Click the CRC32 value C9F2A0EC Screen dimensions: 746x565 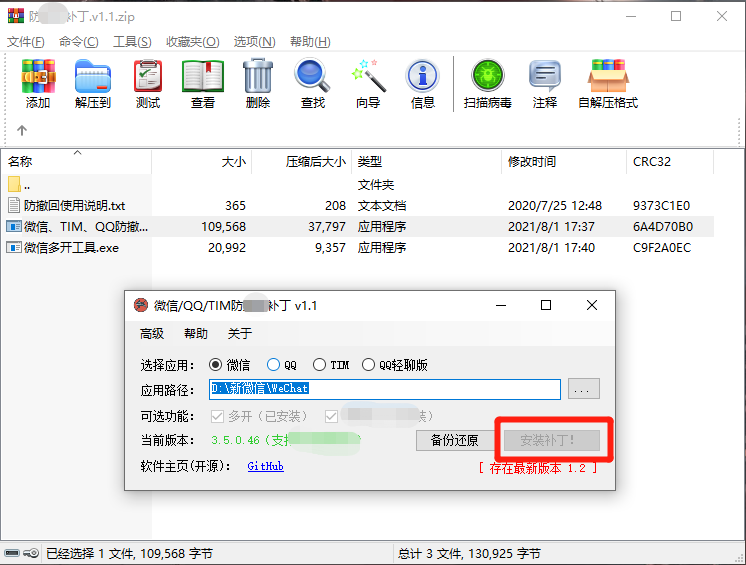[662, 248]
